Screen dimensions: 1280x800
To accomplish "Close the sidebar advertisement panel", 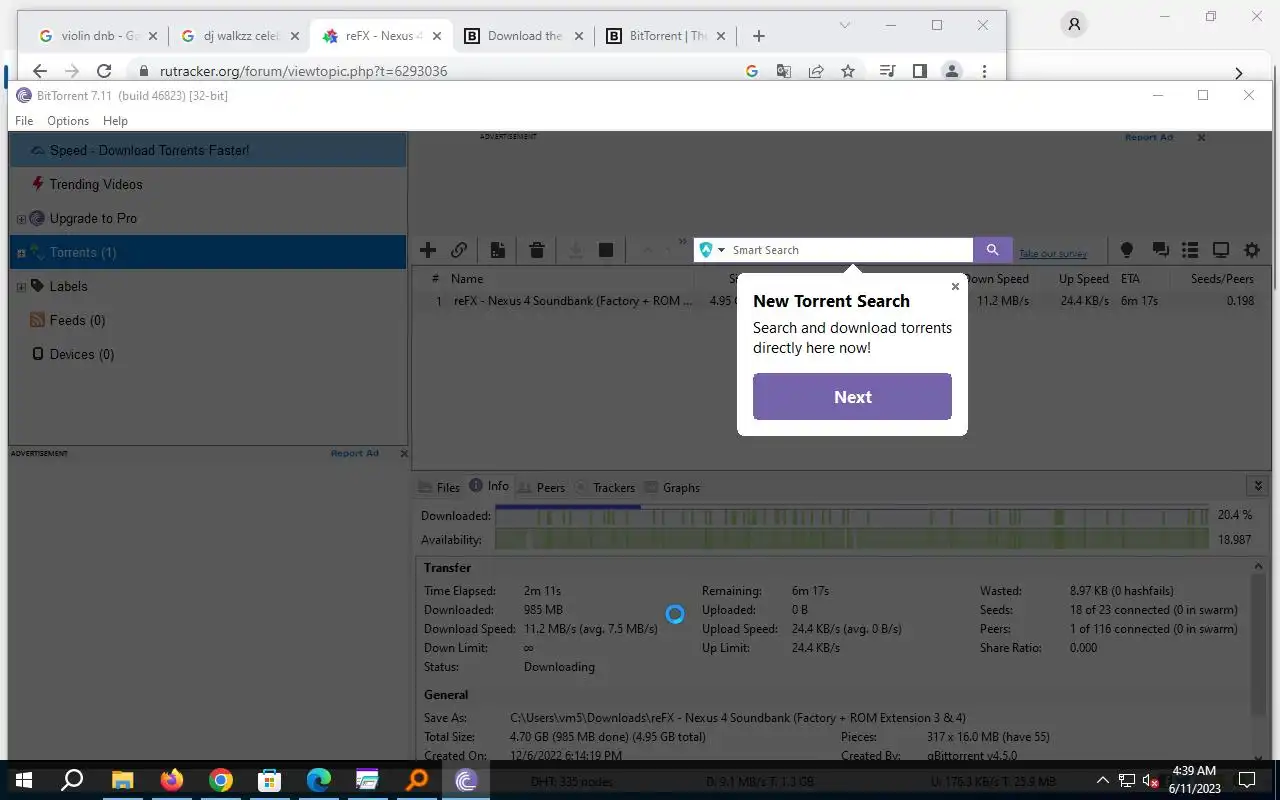I will (404, 453).
